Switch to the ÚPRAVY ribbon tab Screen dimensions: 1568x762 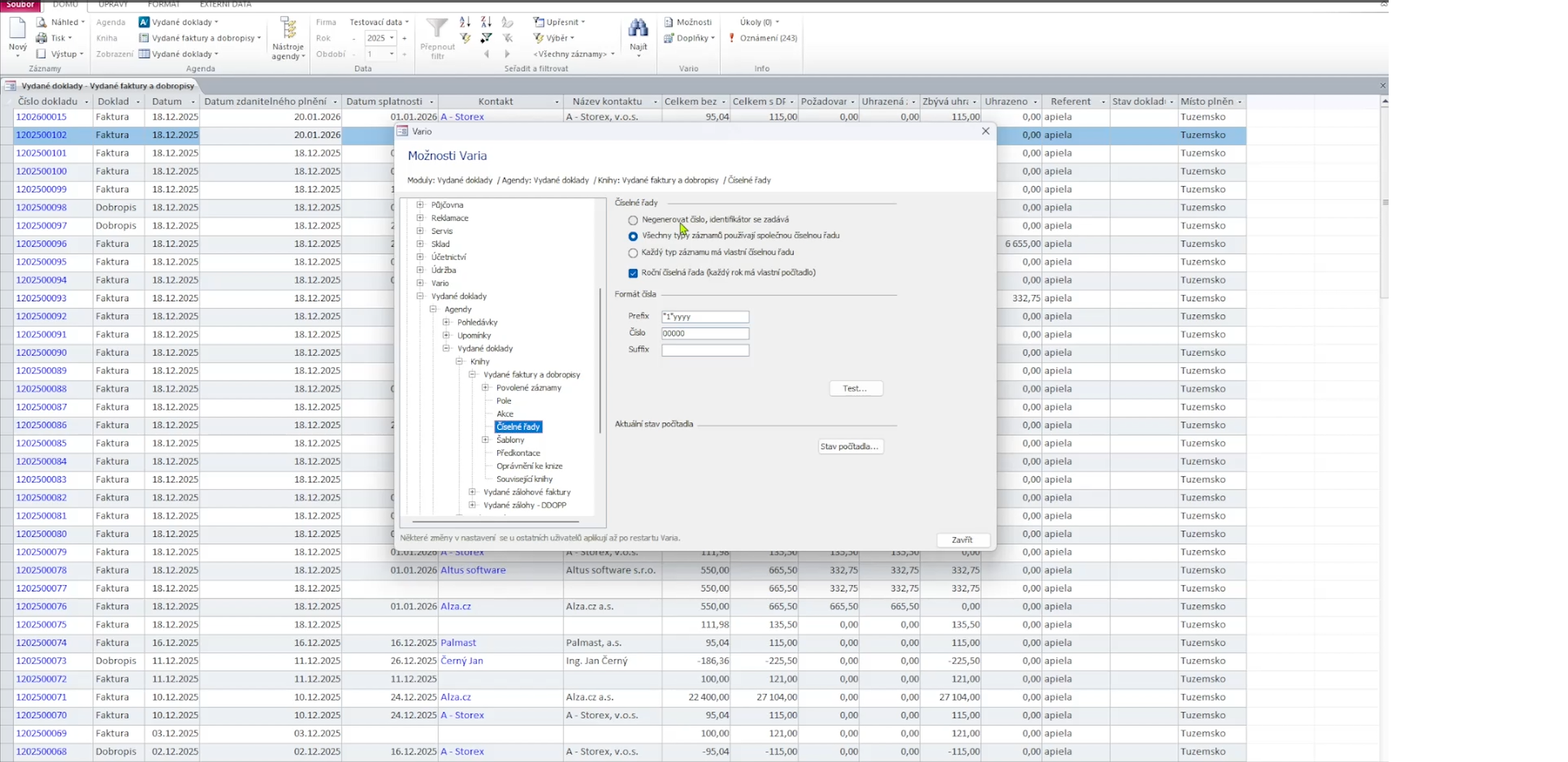pyautogui.click(x=113, y=4)
